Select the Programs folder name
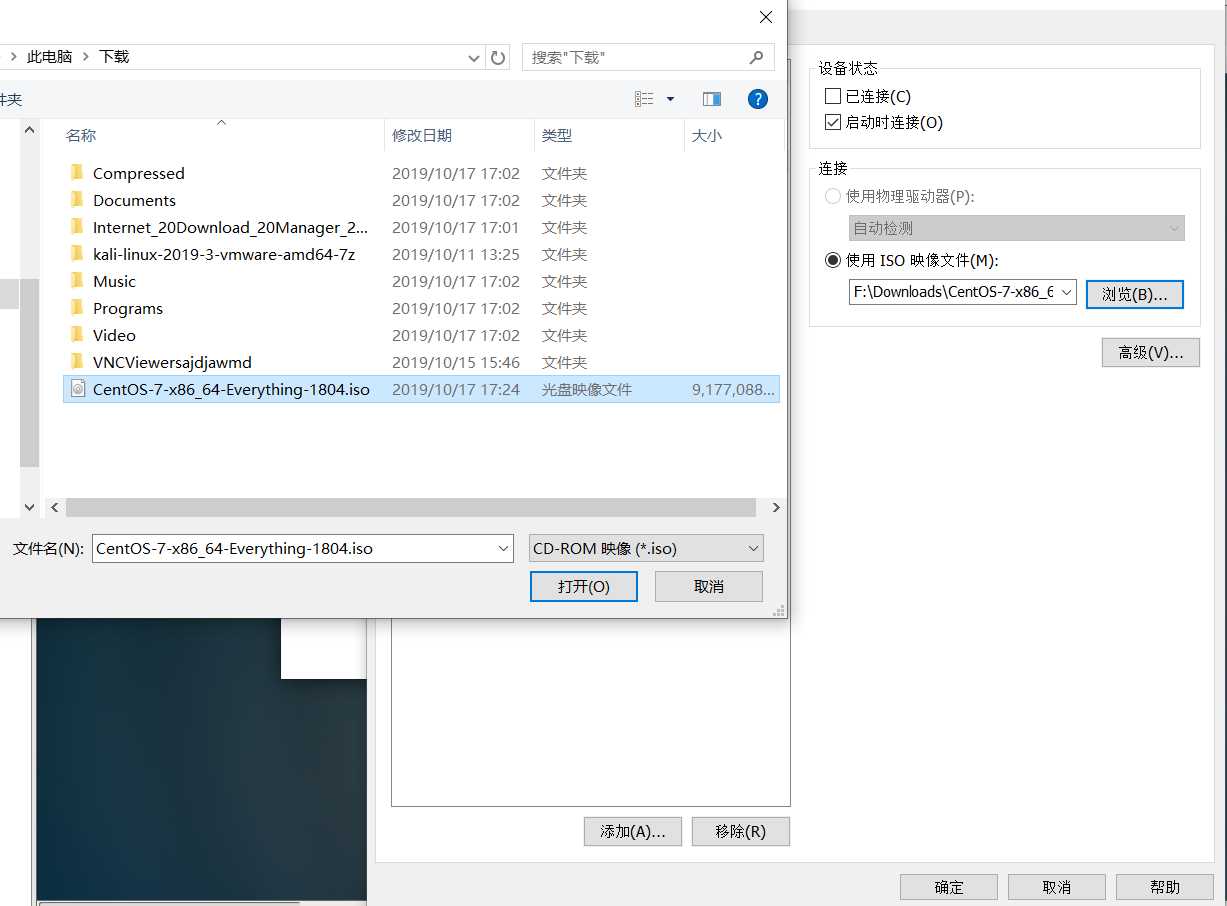This screenshot has height=906, width=1227. click(x=128, y=308)
